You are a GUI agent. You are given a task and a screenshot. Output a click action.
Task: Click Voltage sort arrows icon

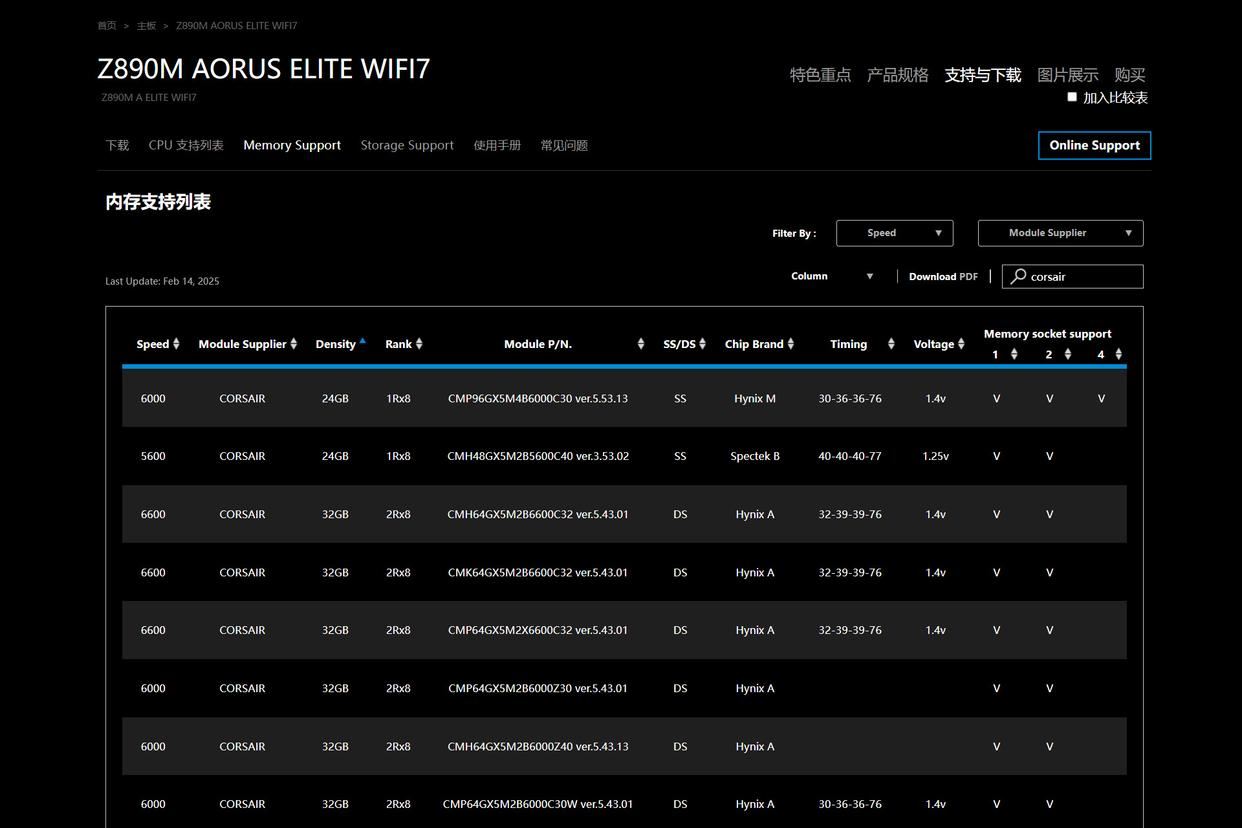961,344
